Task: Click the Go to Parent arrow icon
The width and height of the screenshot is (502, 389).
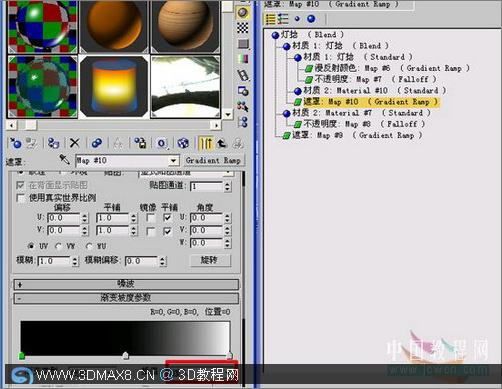Action: tap(221, 143)
